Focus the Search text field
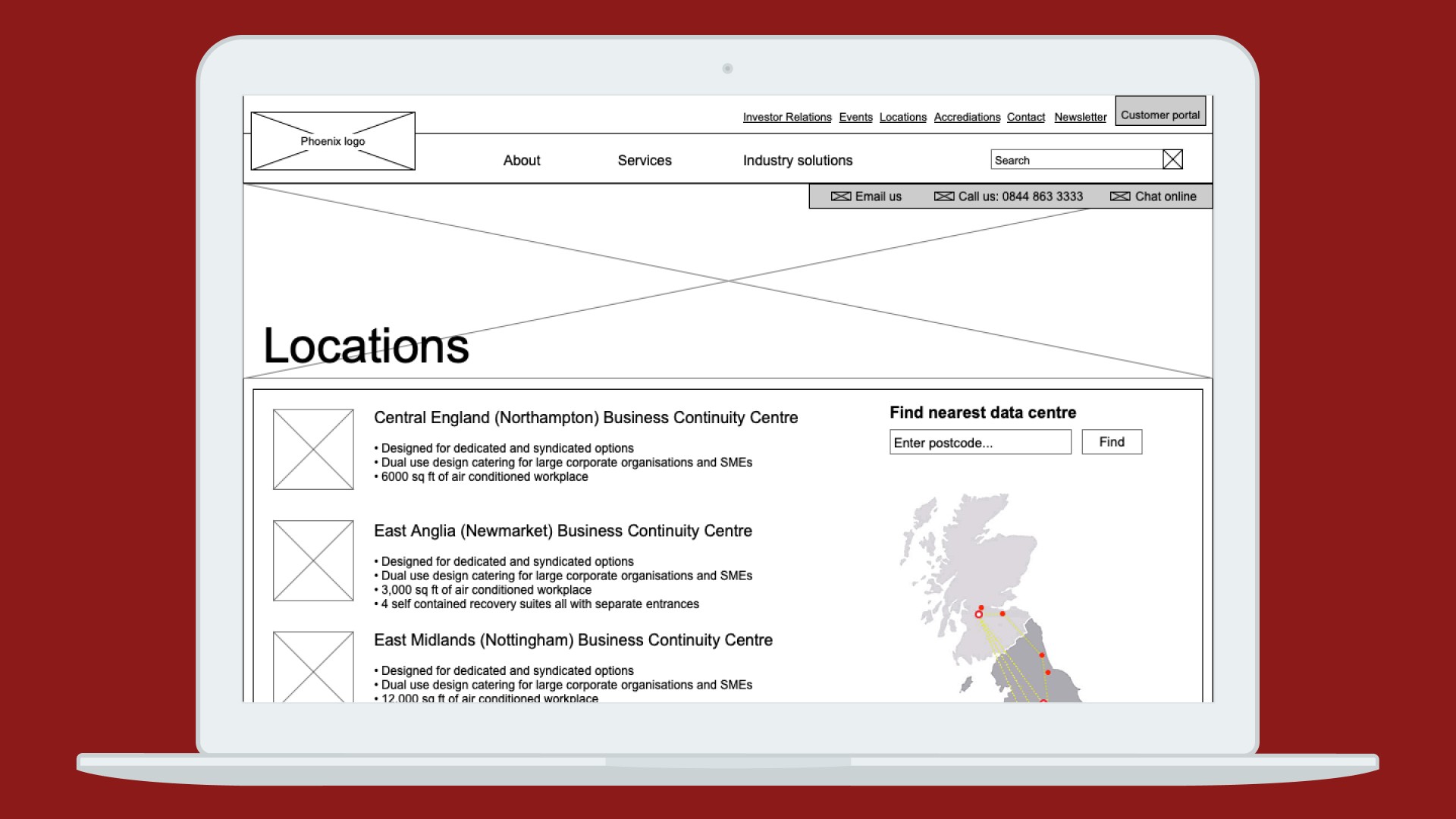 point(1075,160)
